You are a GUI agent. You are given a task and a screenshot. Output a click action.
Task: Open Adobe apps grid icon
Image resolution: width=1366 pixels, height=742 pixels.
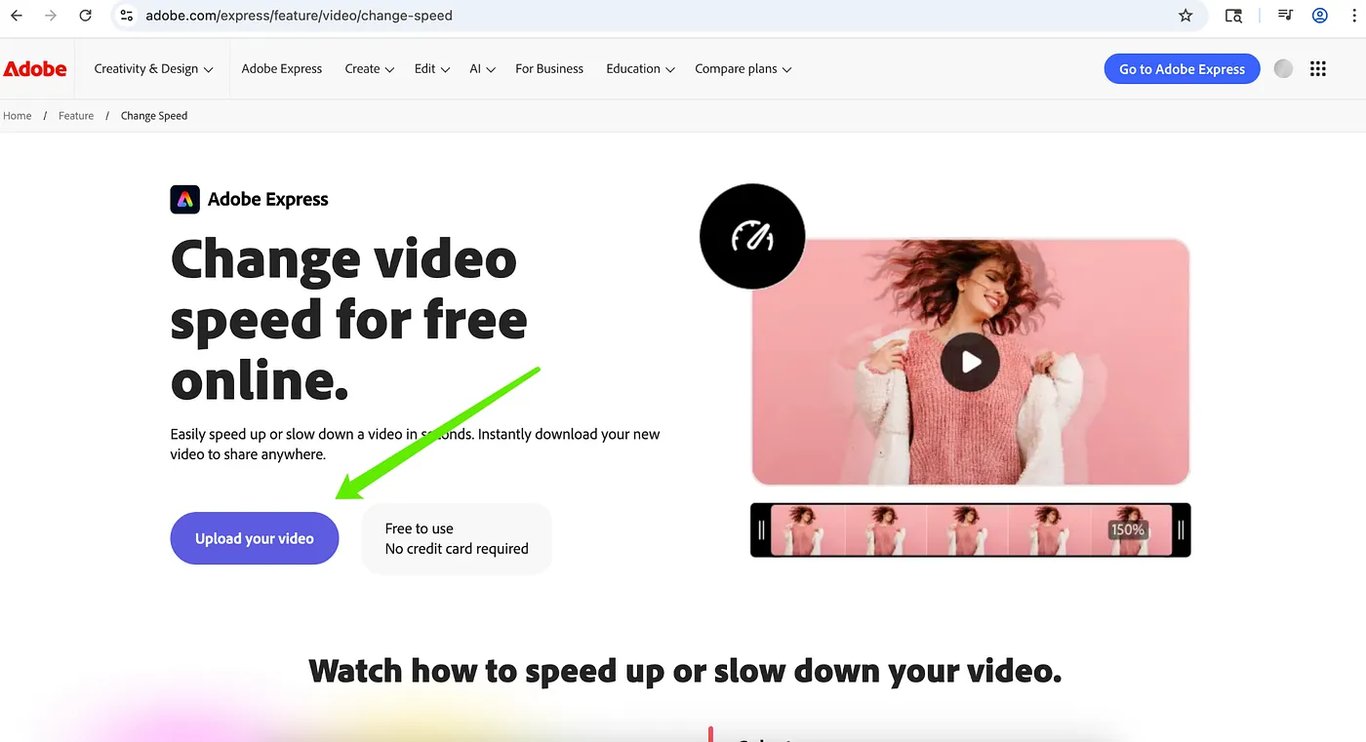[1318, 69]
